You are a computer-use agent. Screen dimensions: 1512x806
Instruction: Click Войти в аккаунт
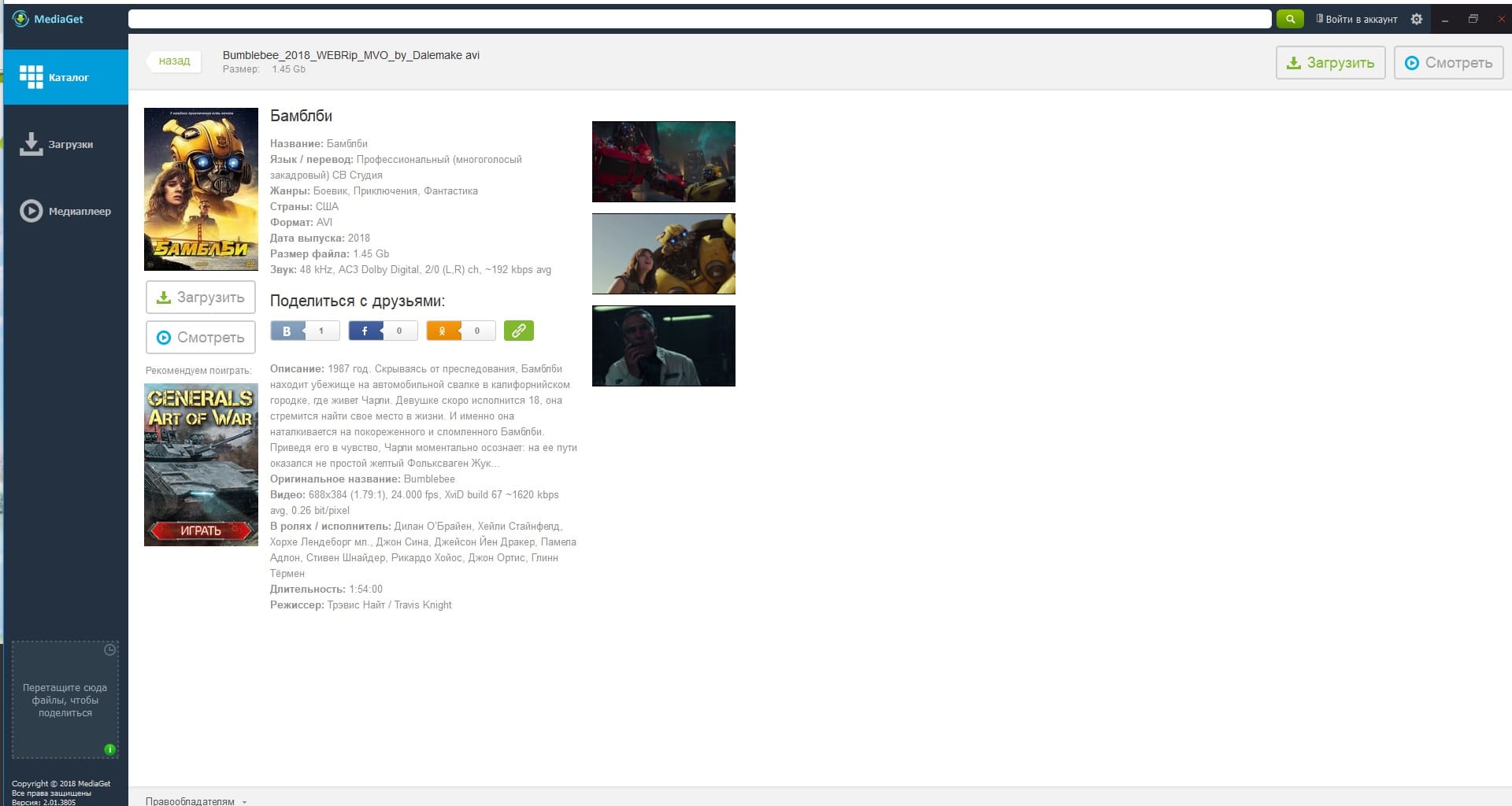tap(1356, 19)
